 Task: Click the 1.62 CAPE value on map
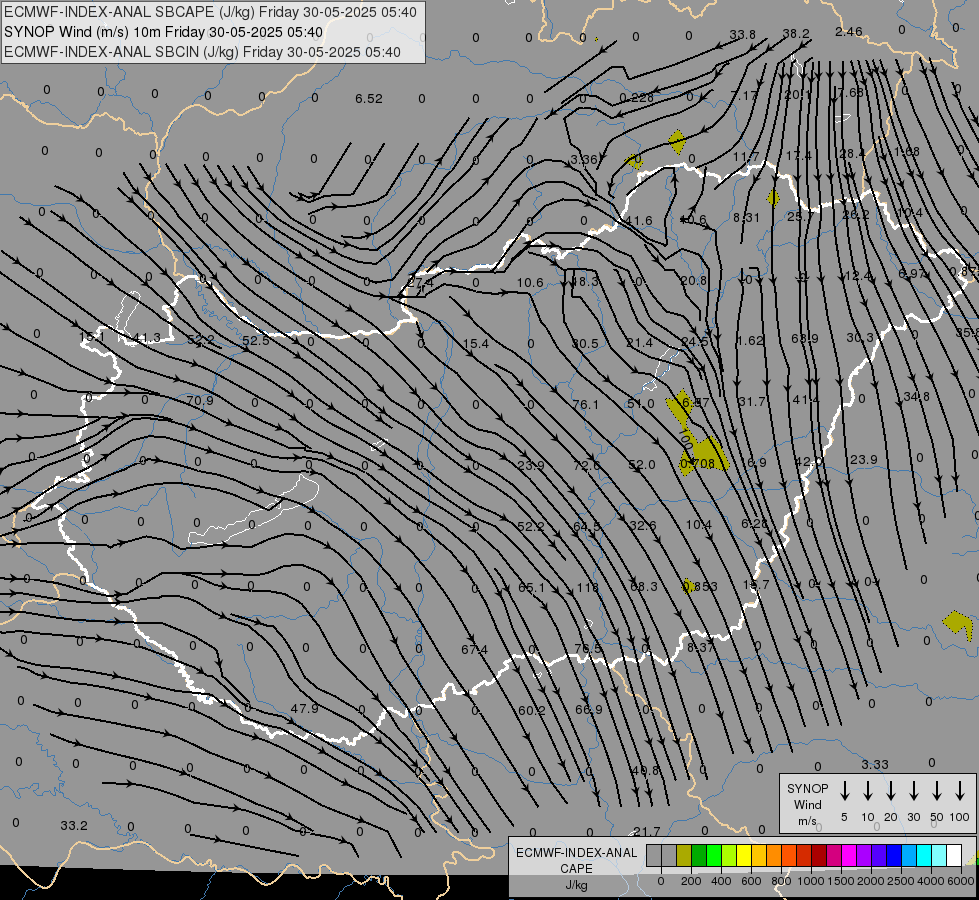(750, 340)
